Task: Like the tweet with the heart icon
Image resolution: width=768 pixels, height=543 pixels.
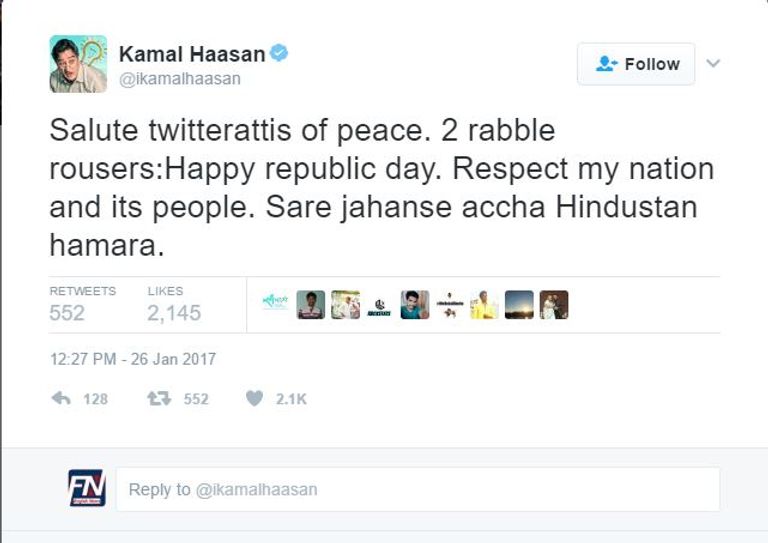Action: pyautogui.click(x=254, y=398)
